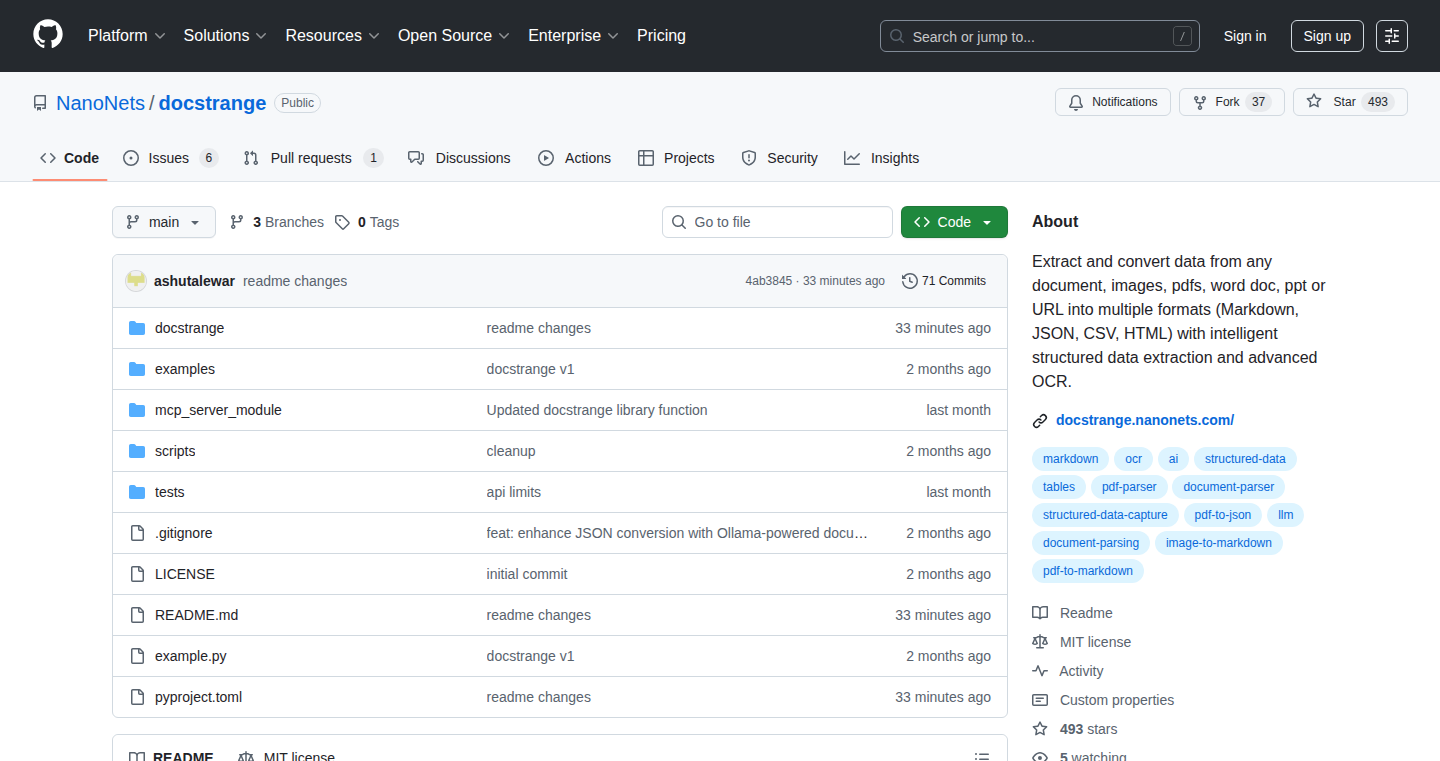
Task: Click the Activity pulse icon
Action: pyautogui.click(x=1040, y=671)
